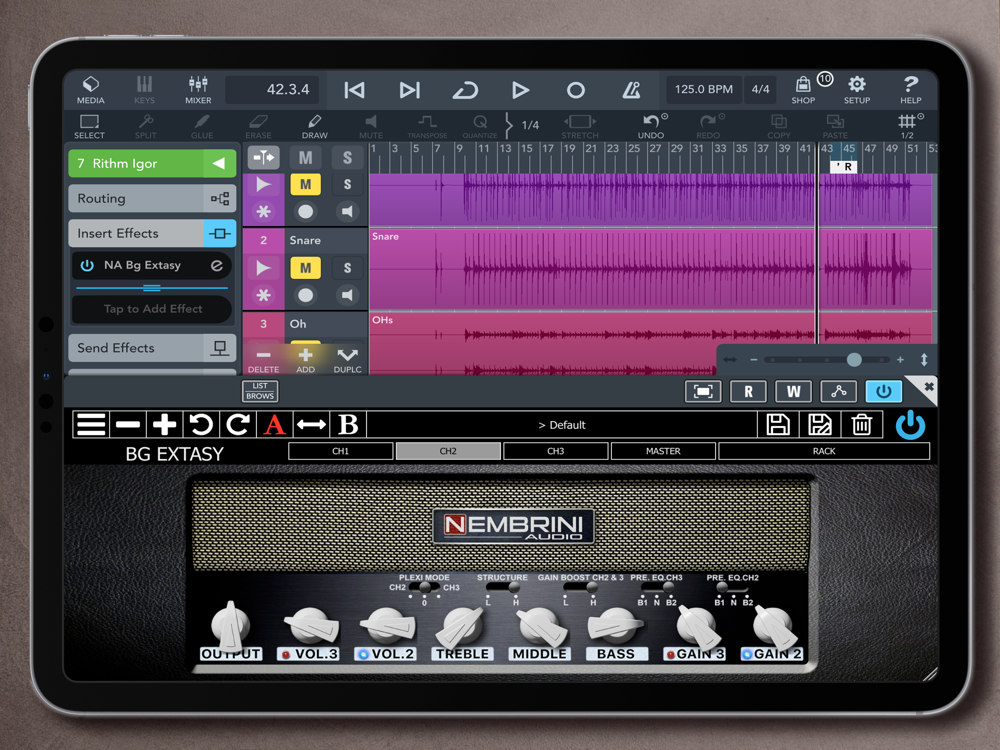Arm recording on the Snare track

point(305,295)
